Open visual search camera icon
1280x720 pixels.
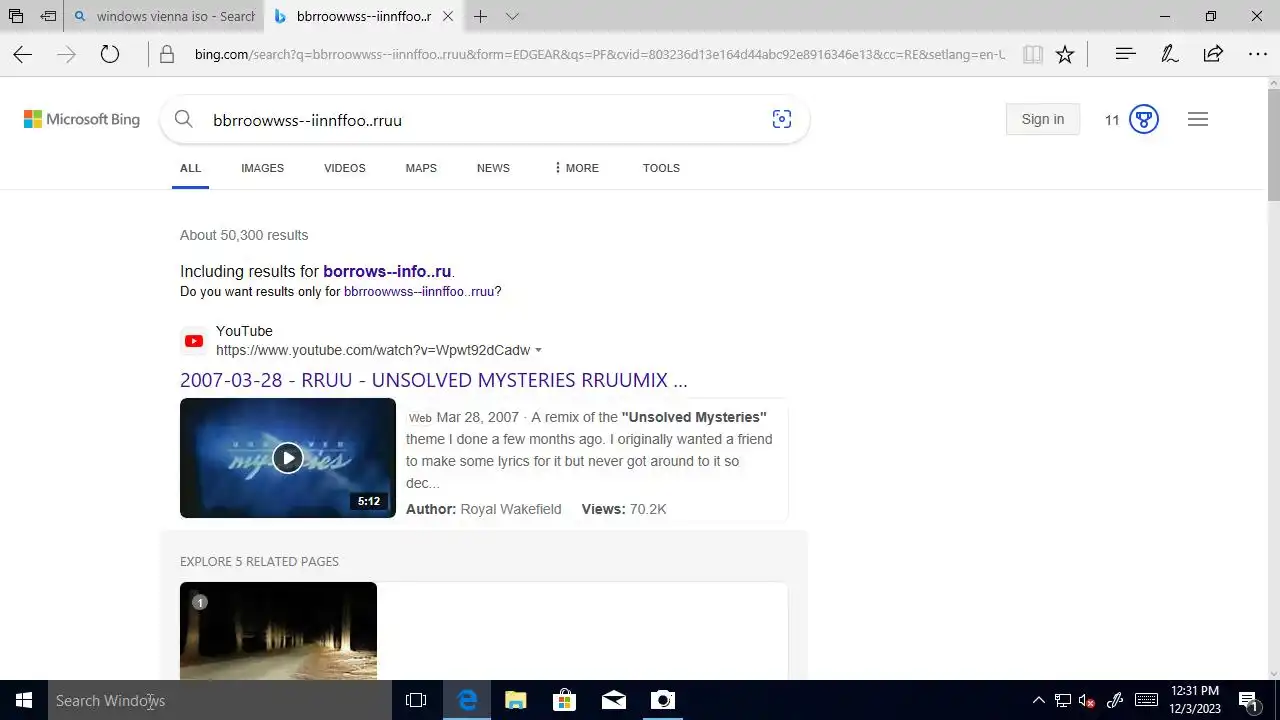[x=782, y=119]
